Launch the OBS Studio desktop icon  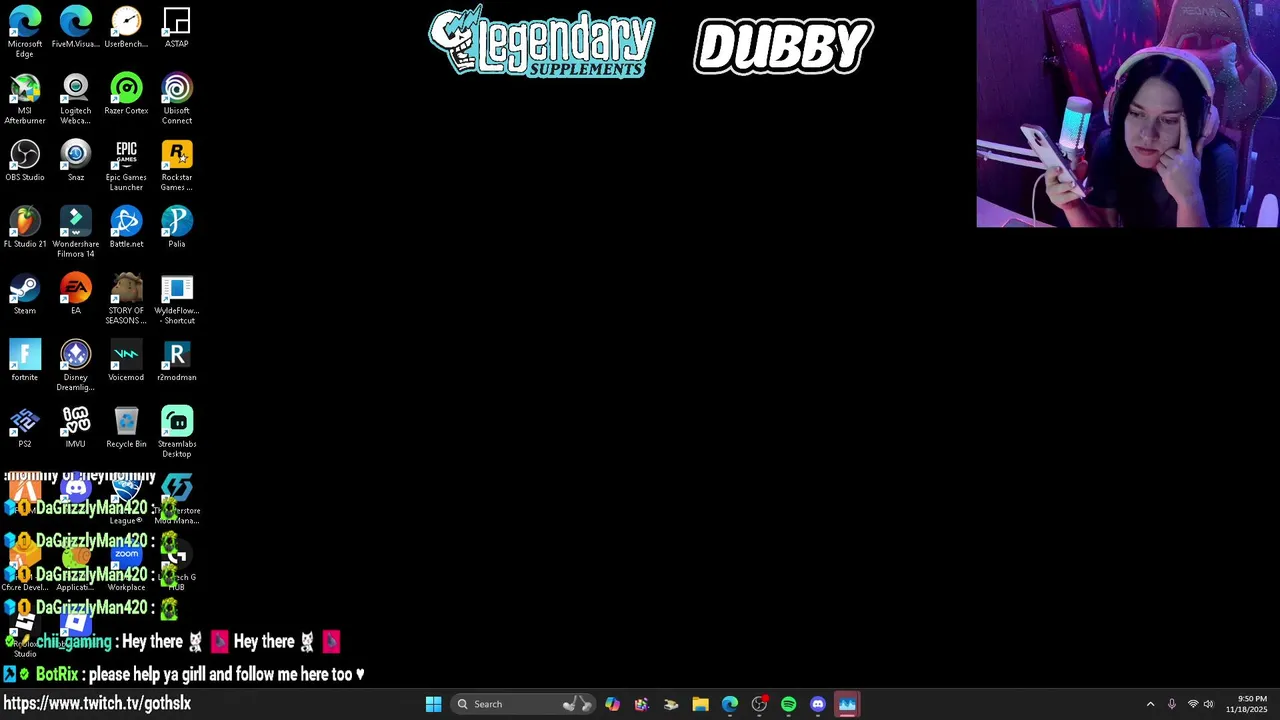click(x=25, y=160)
